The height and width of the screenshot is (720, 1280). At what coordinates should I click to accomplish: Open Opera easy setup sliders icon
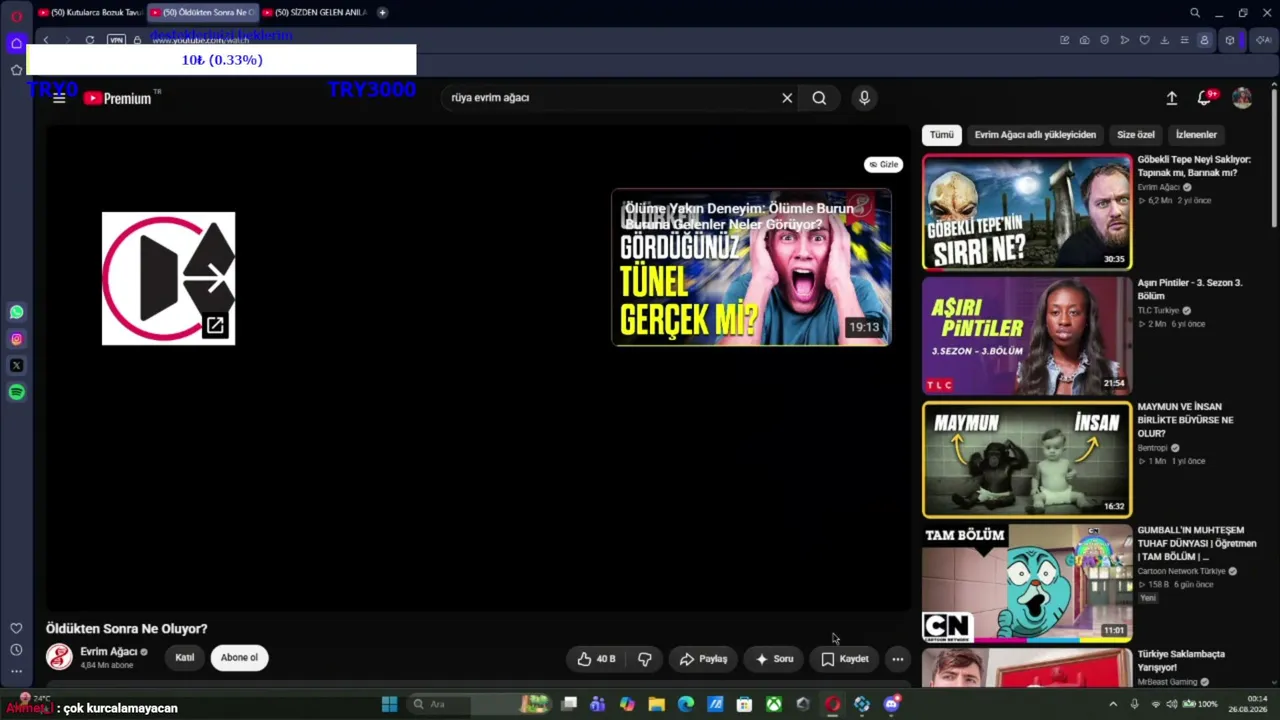1184,40
